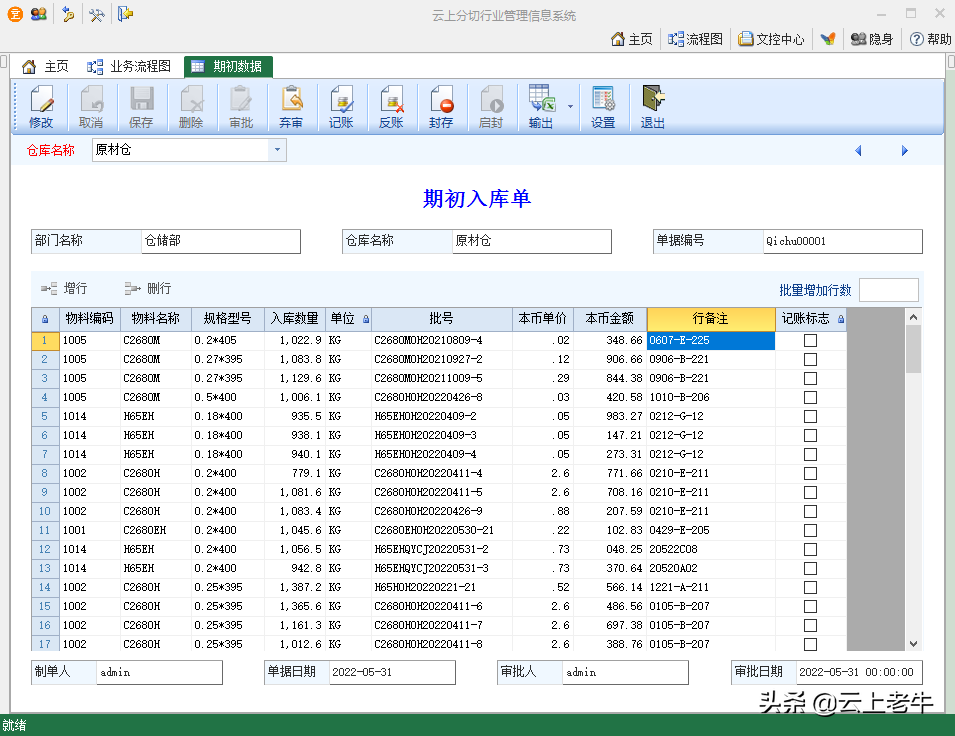This screenshot has height=736, width=955.
Task: Switch to the 业务流程图 tab
Action: pos(129,67)
